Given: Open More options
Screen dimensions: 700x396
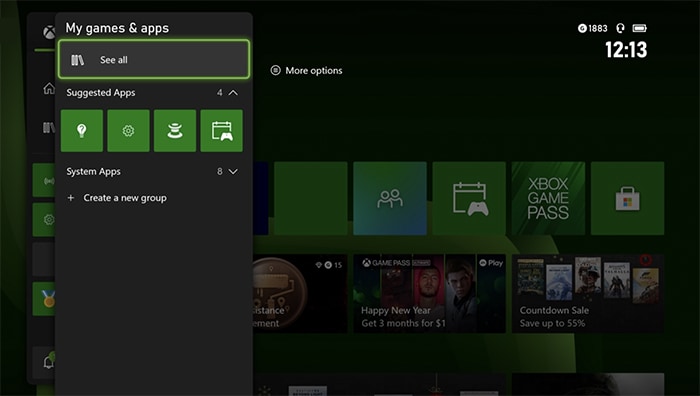Looking at the screenshot, I should coord(307,71).
